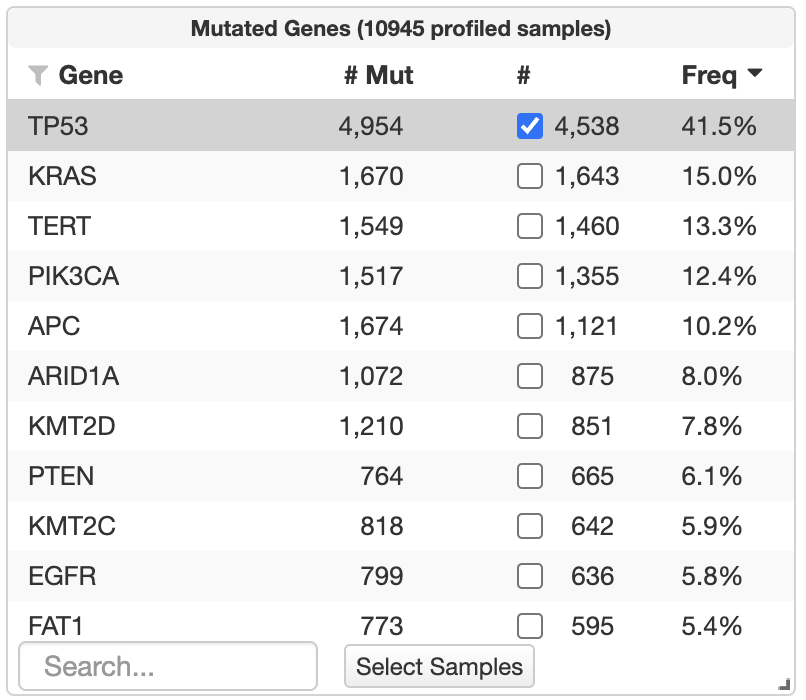Click the filter funnel icon
This screenshot has width=806, height=700.
coord(37,75)
